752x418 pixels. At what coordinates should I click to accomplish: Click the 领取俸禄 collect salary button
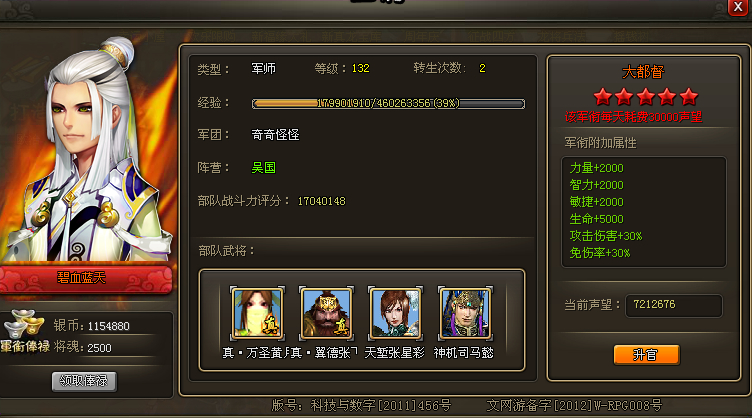point(84,382)
